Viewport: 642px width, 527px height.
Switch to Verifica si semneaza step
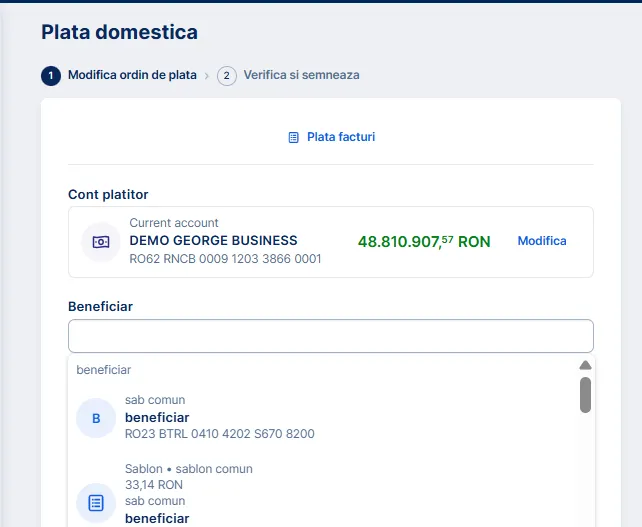(301, 75)
